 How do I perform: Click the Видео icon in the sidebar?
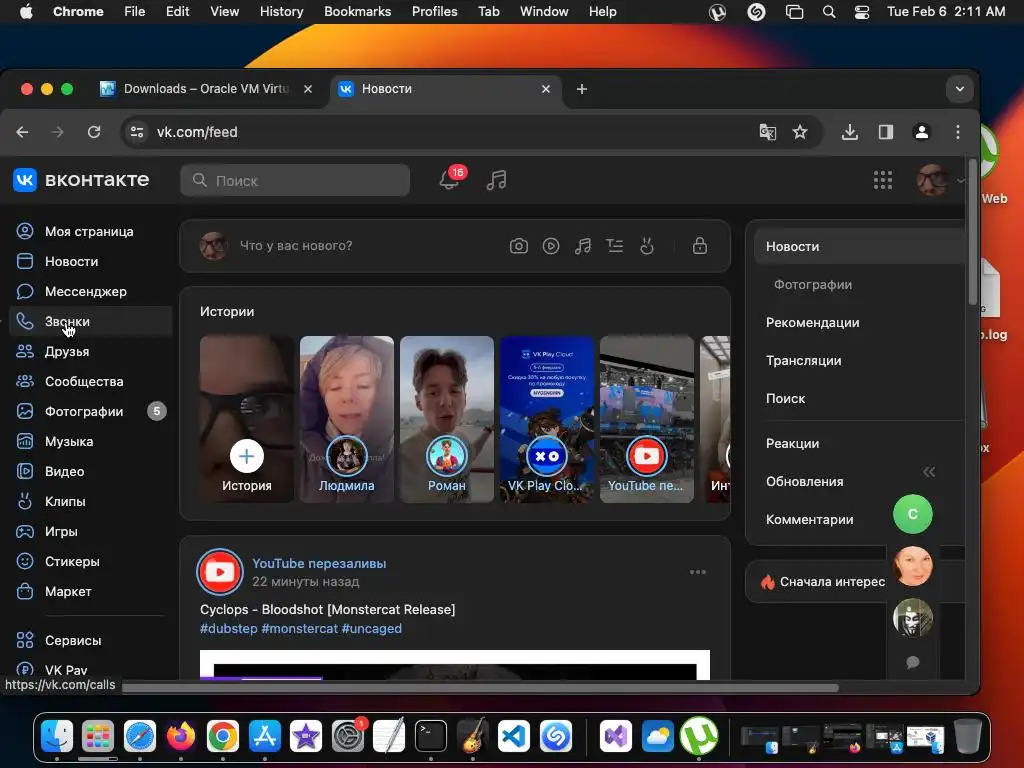tap(25, 472)
